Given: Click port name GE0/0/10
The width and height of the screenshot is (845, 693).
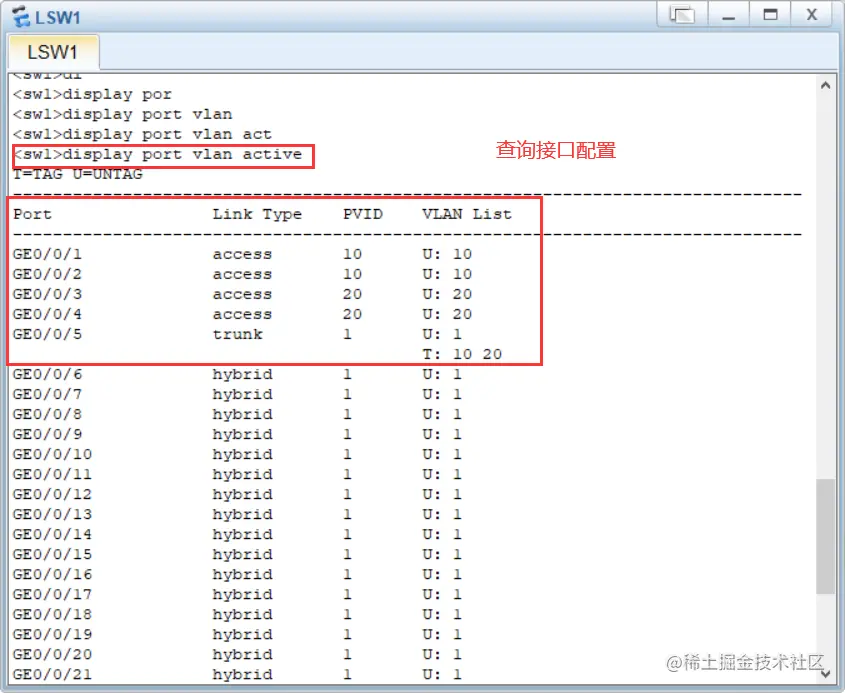Looking at the screenshot, I should click(52, 454).
